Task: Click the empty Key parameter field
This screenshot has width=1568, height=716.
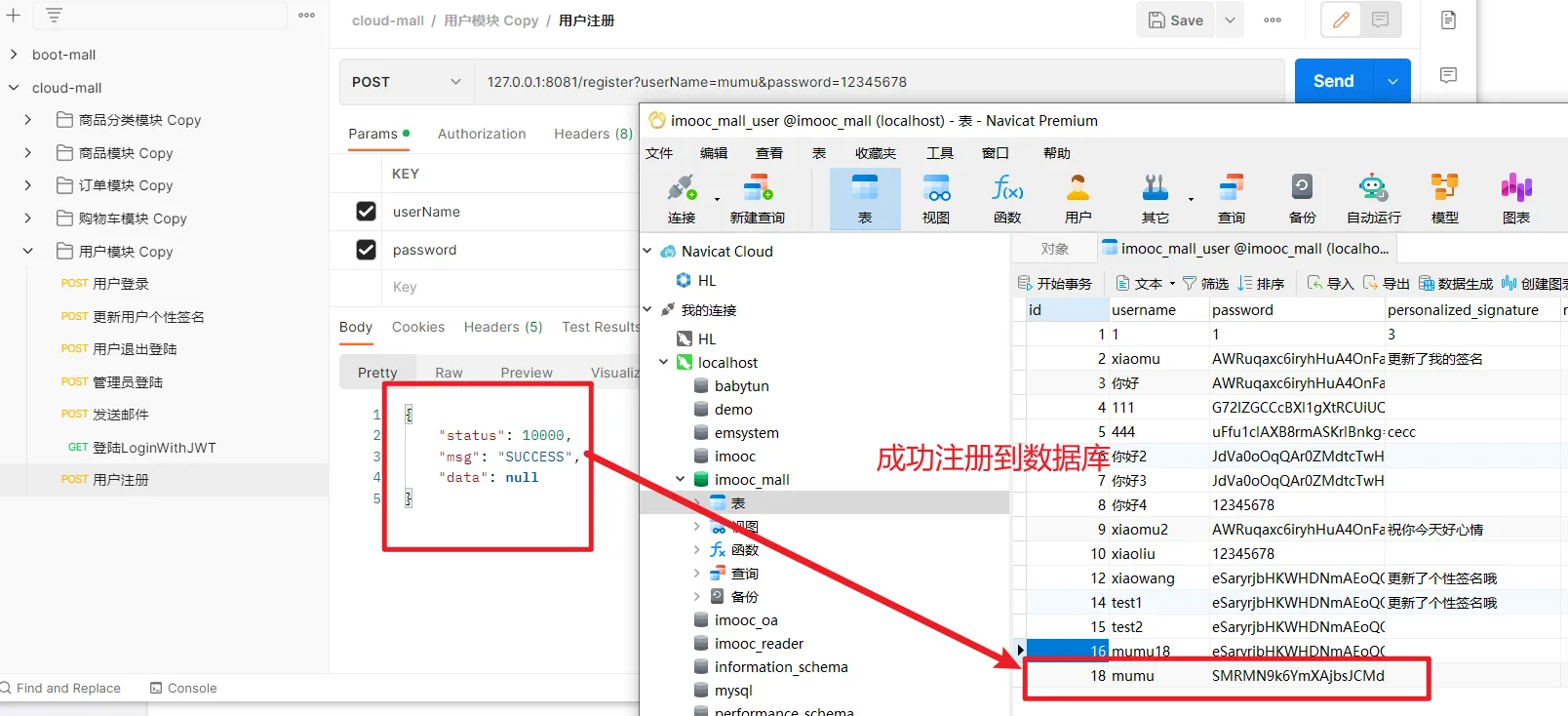Action: pos(509,287)
